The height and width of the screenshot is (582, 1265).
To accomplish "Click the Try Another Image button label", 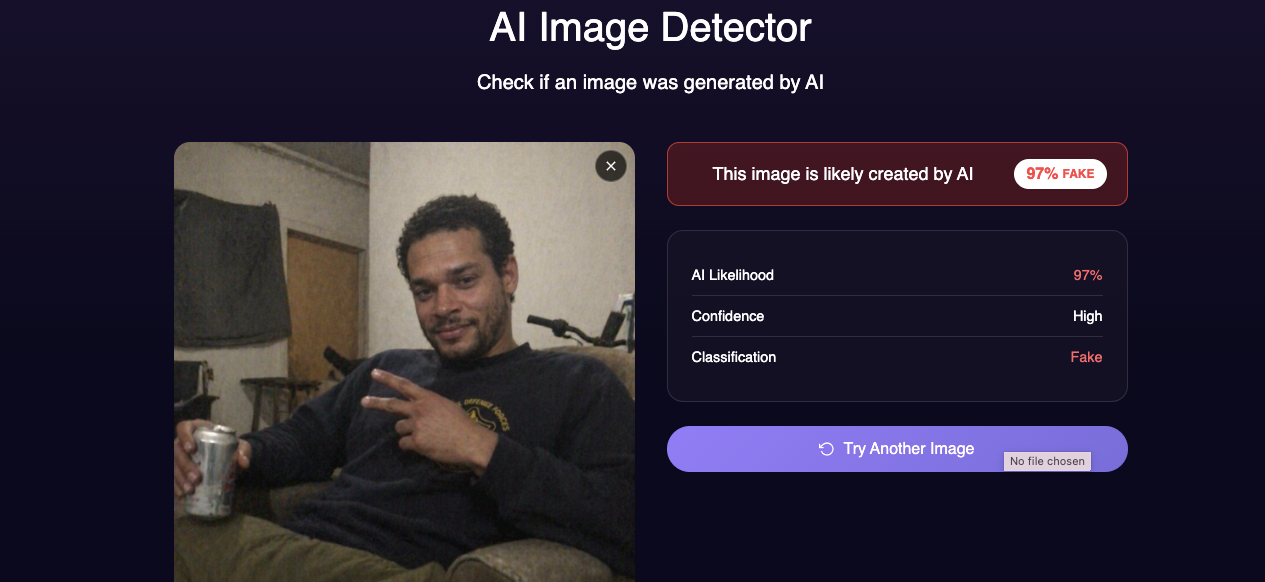I will click(909, 449).
